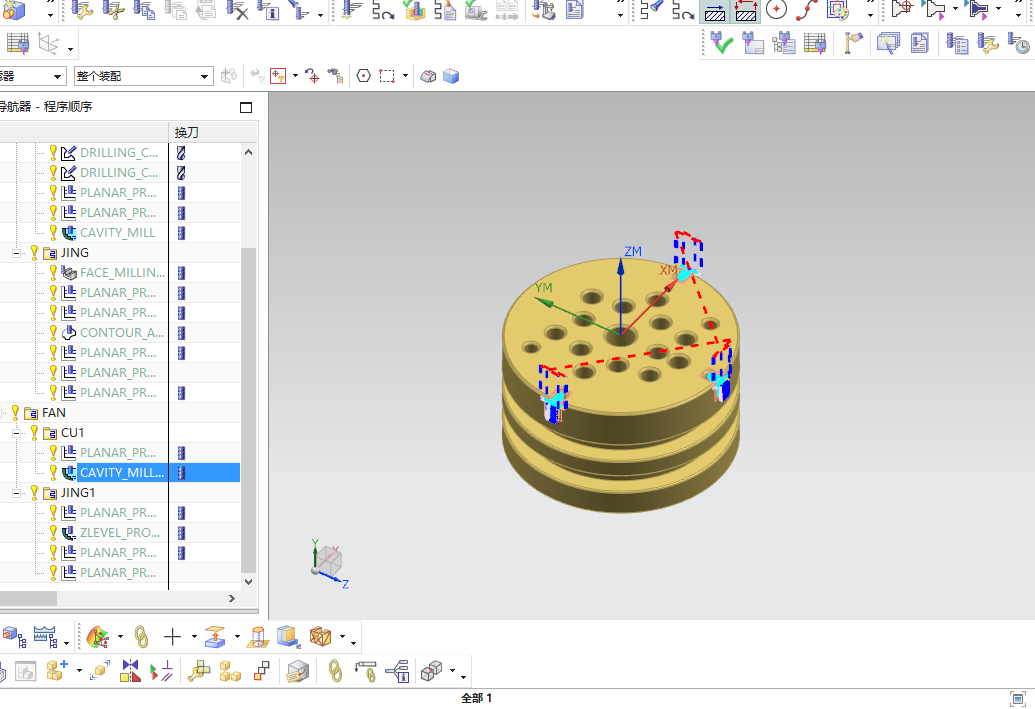Click the tool-with-clock icon
1035x709 pixels.
click(1018, 44)
